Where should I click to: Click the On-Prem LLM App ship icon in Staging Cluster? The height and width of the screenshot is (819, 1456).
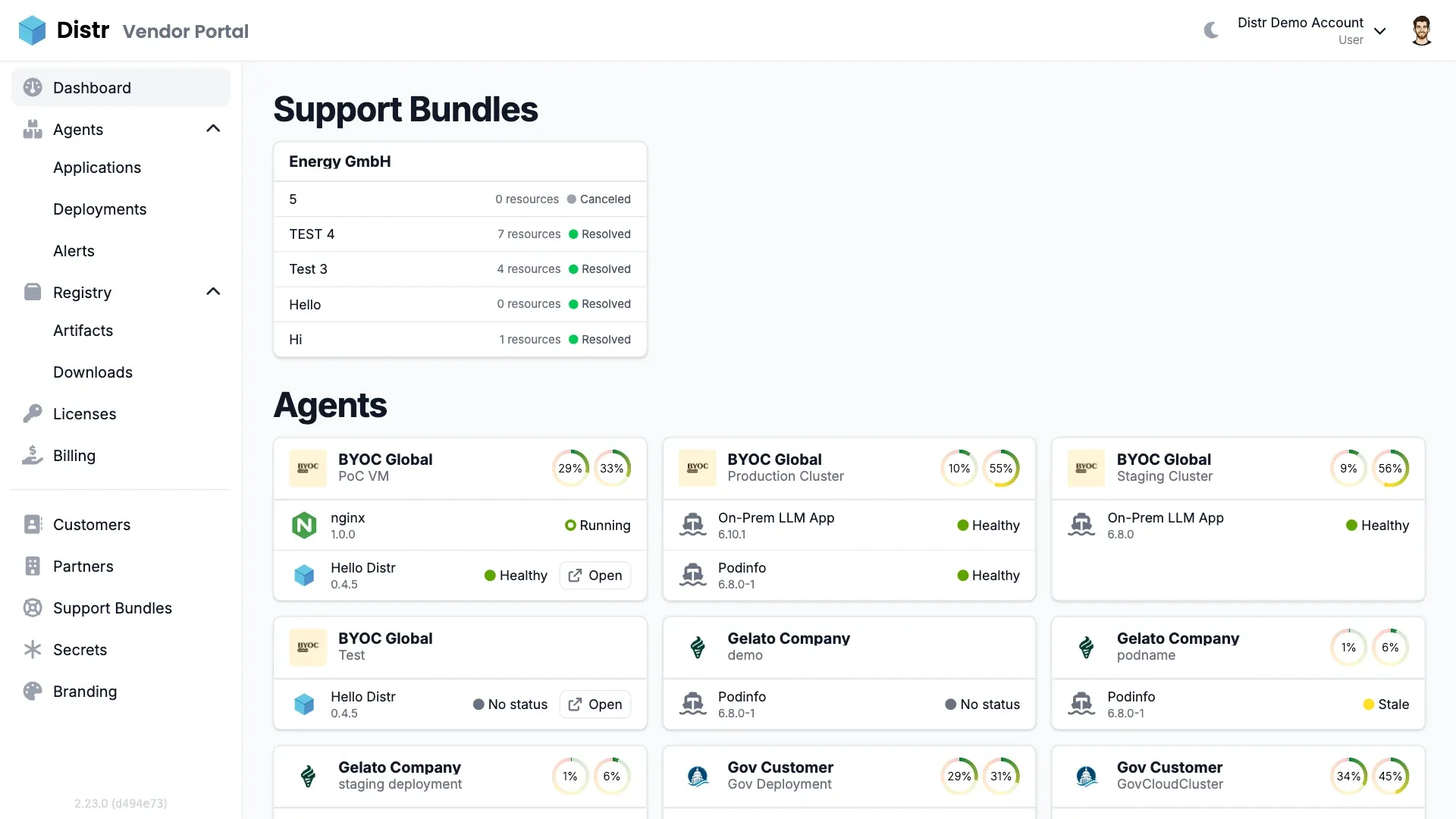1081,525
